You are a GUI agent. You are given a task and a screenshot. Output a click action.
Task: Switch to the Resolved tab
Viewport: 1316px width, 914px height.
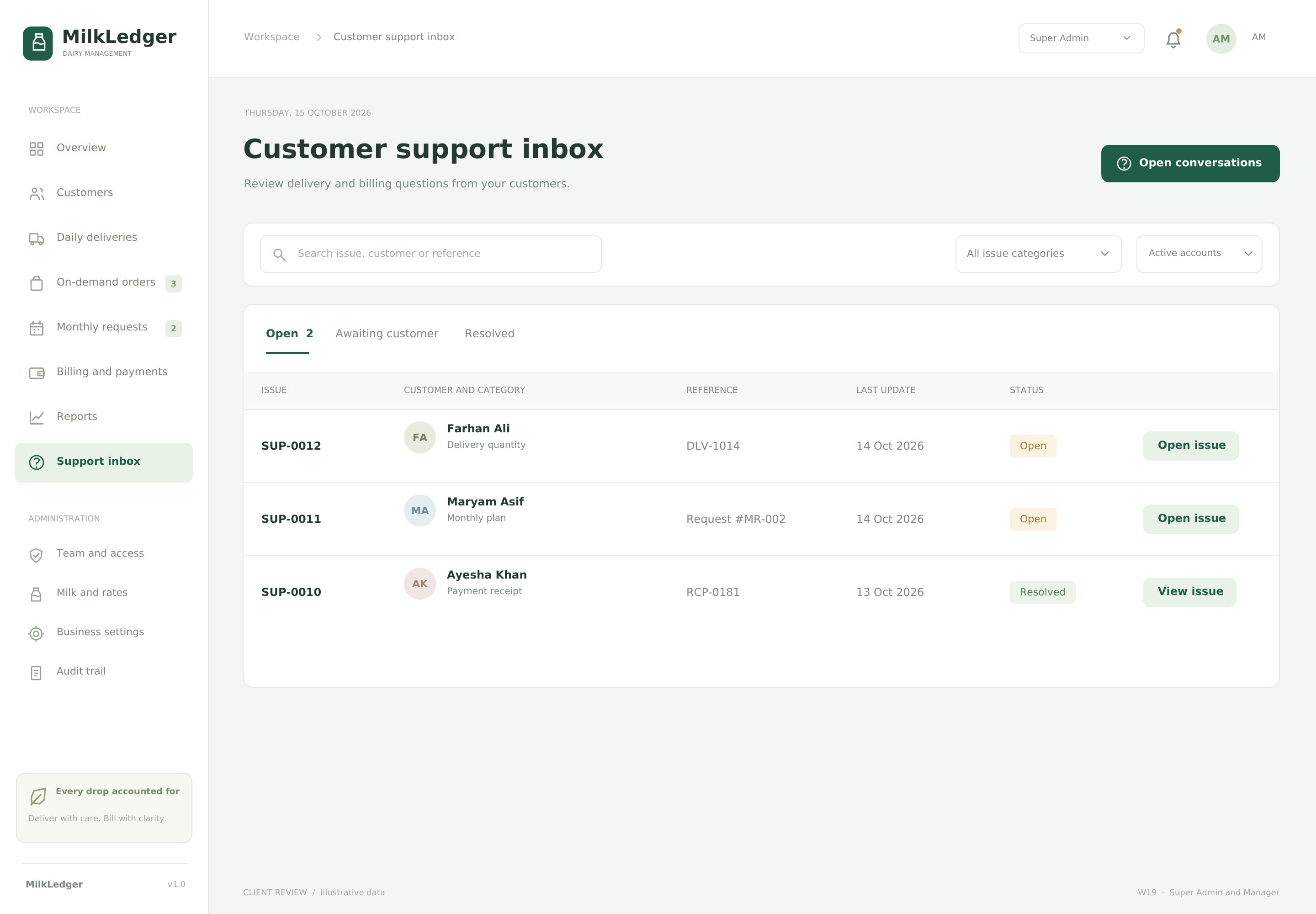click(x=490, y=334)
